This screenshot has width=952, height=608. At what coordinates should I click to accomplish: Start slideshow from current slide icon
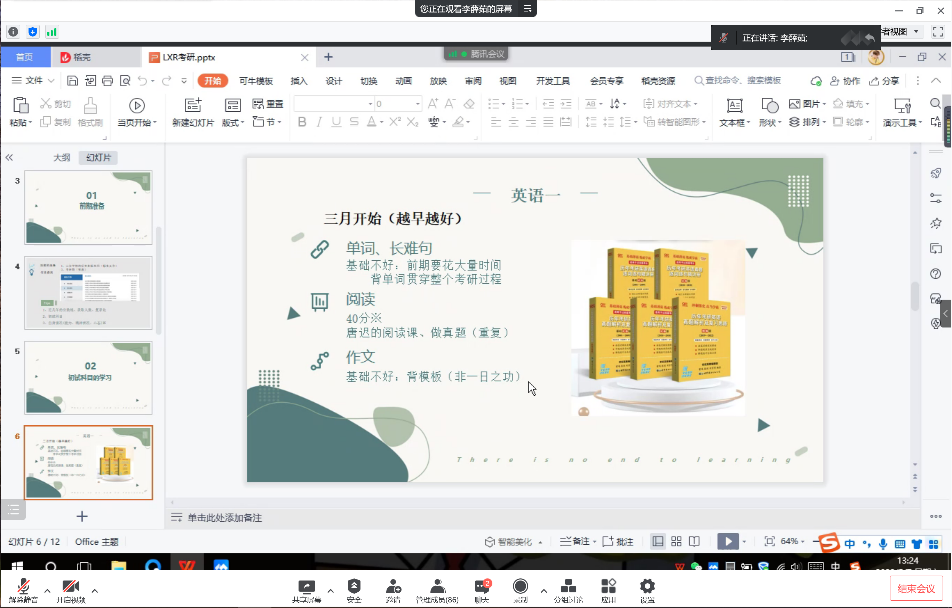coord(137,106)
